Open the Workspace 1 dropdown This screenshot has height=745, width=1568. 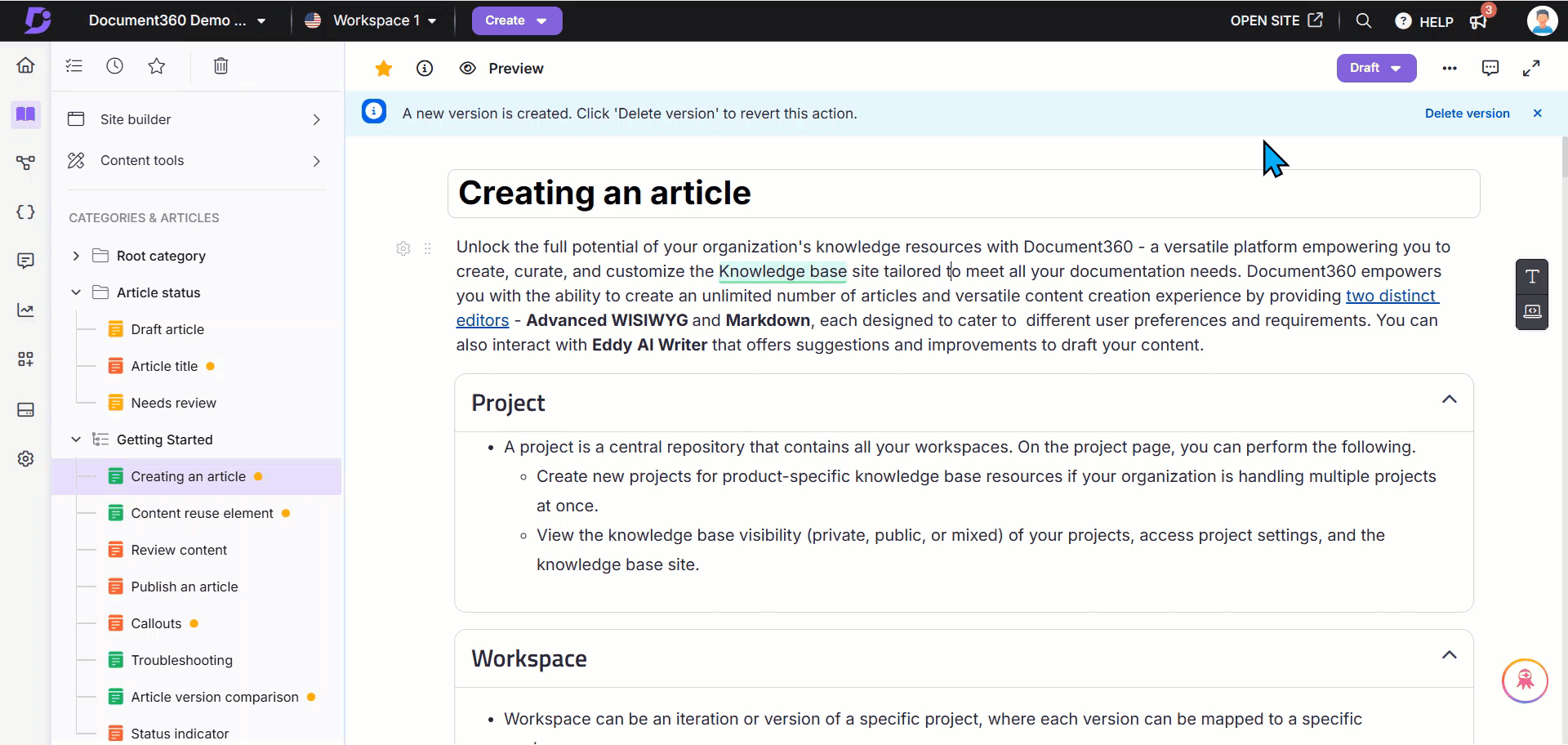click(x=370, y=20)
